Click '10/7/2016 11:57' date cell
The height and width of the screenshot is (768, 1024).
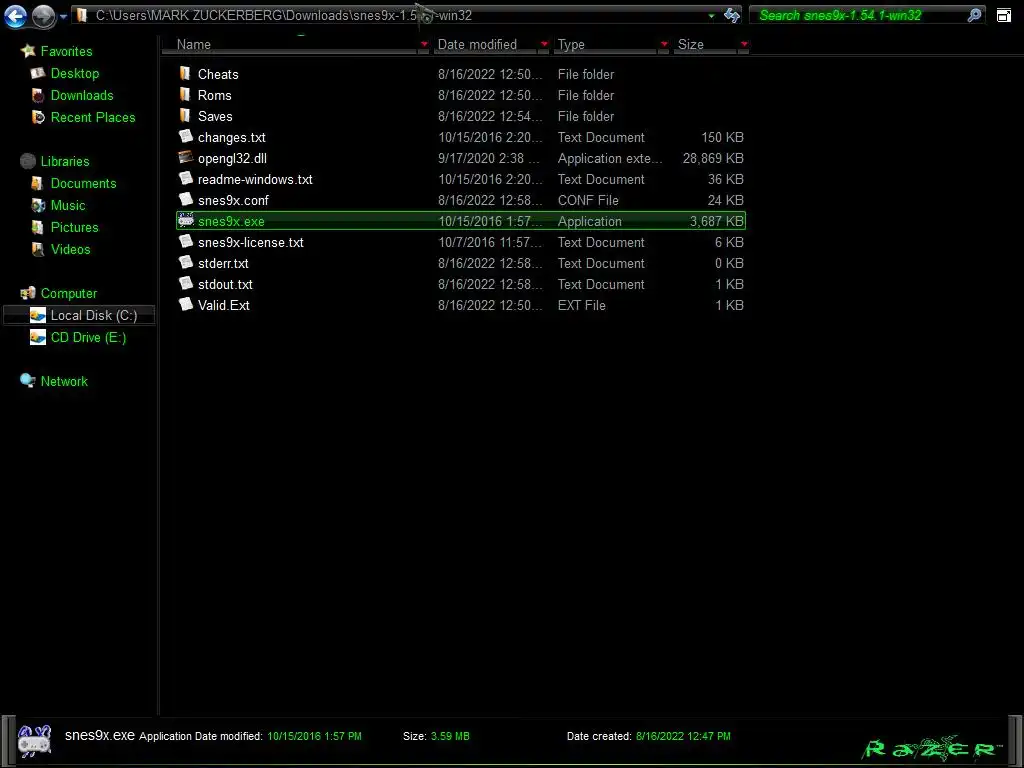[490, 242]
